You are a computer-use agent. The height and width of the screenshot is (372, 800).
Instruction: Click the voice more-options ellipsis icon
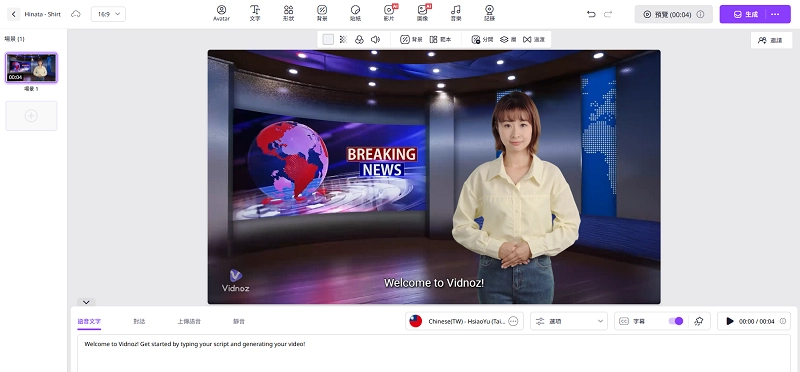[x=513, y=321]
